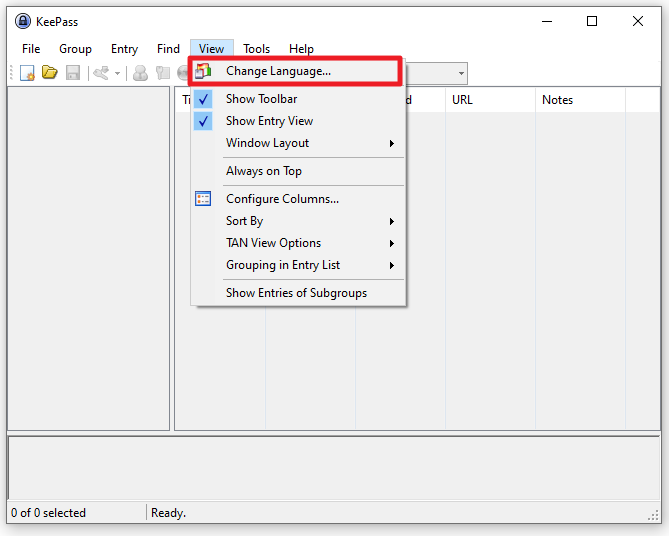The height and width of the screenshot is (536, 669).
Task: Click the Add Entry key icon
Action: [102, 73]
